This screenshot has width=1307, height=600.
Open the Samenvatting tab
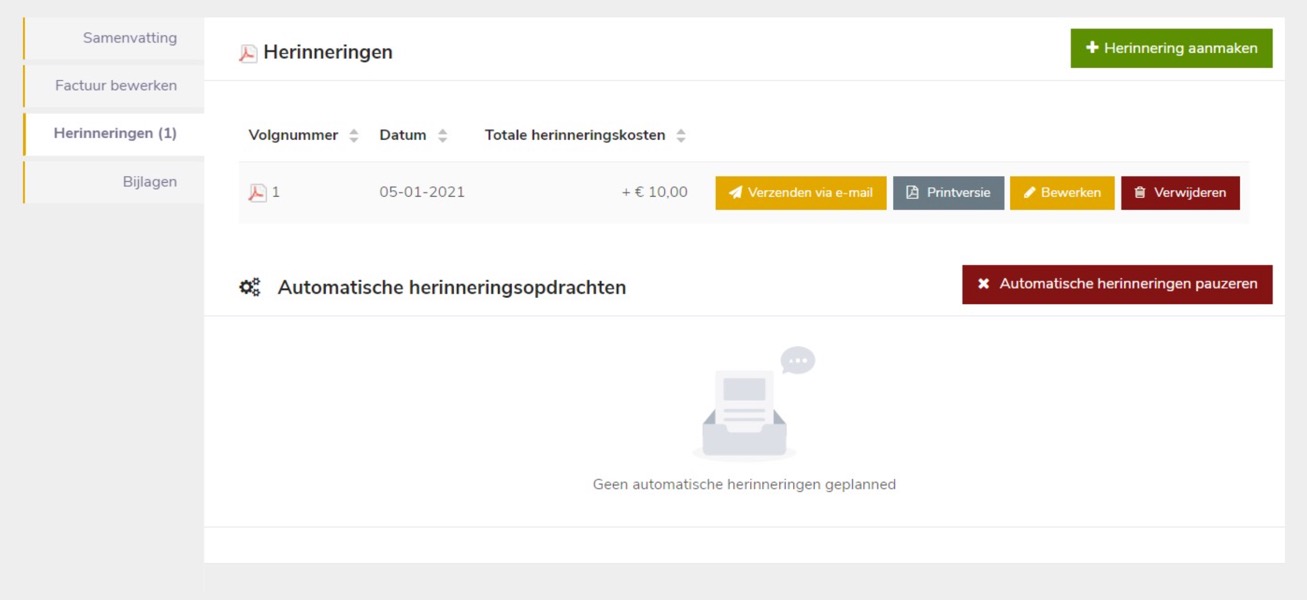click(129, 38)
